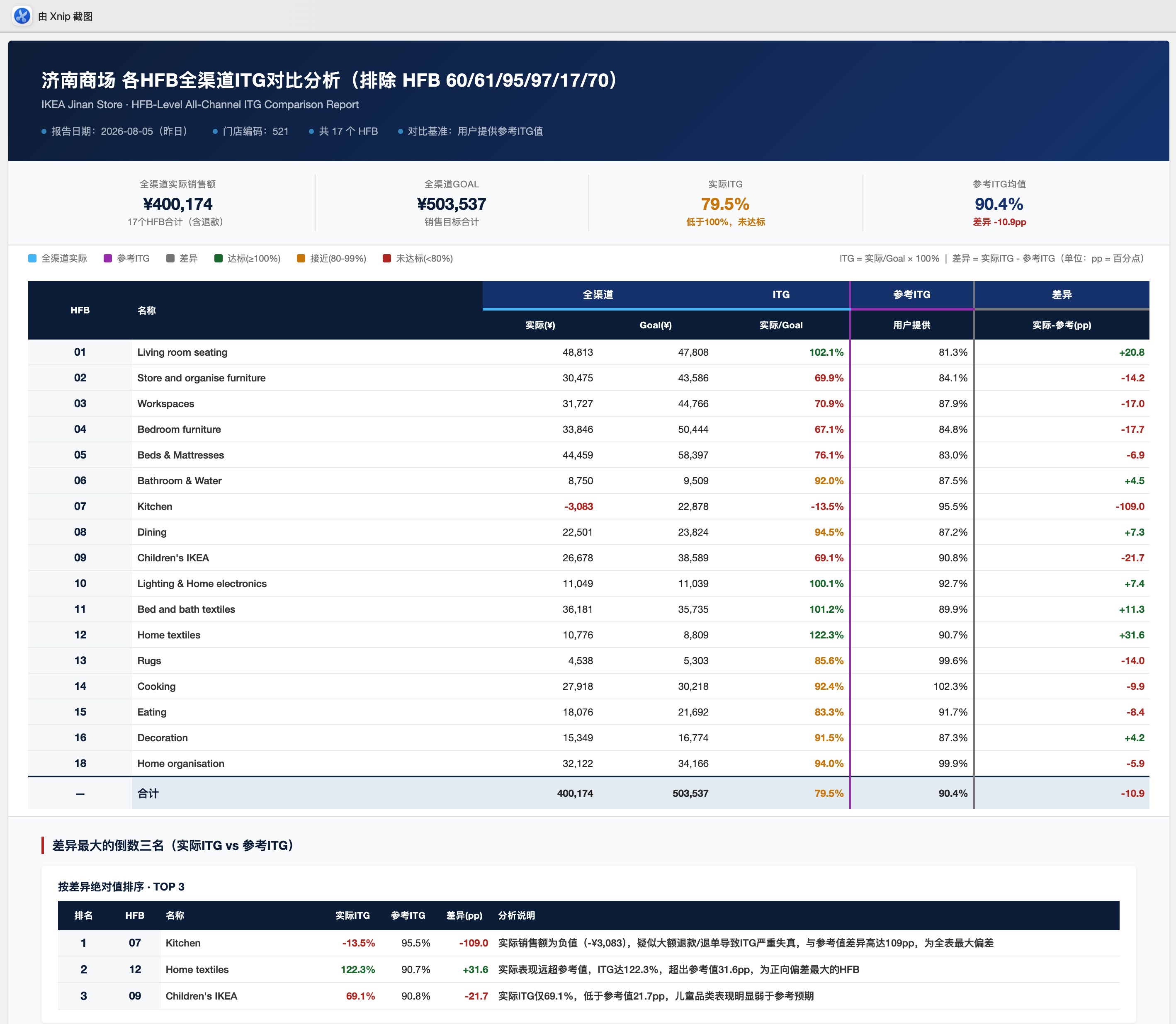Click the +31.6 value in TOP 3 table
The width and height of the screenshot is (1176, 1024).
pos(476,969)
